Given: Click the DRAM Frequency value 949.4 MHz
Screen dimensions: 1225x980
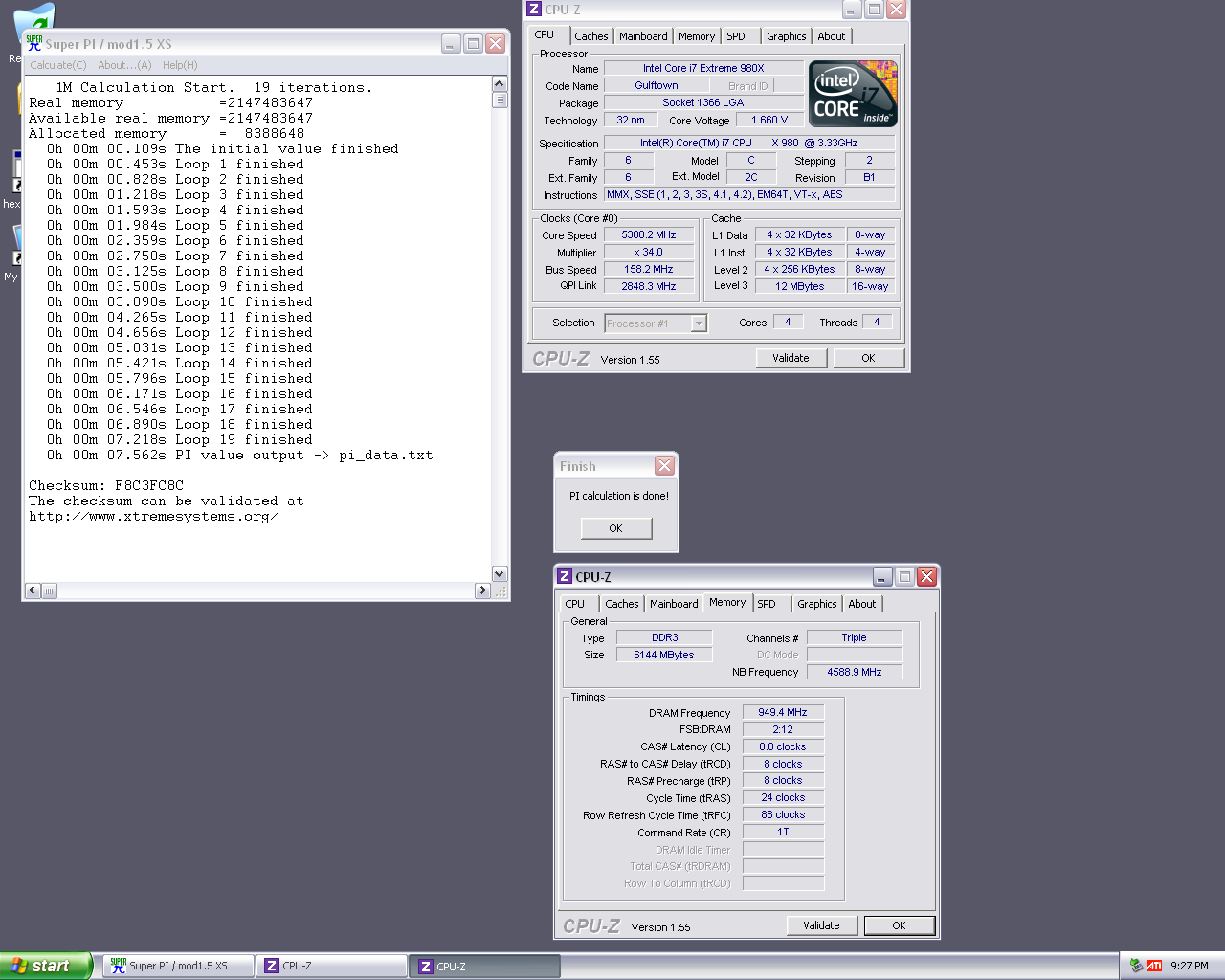Looking at the screenshot, I should pyautogui.click(x=783, y=712).
